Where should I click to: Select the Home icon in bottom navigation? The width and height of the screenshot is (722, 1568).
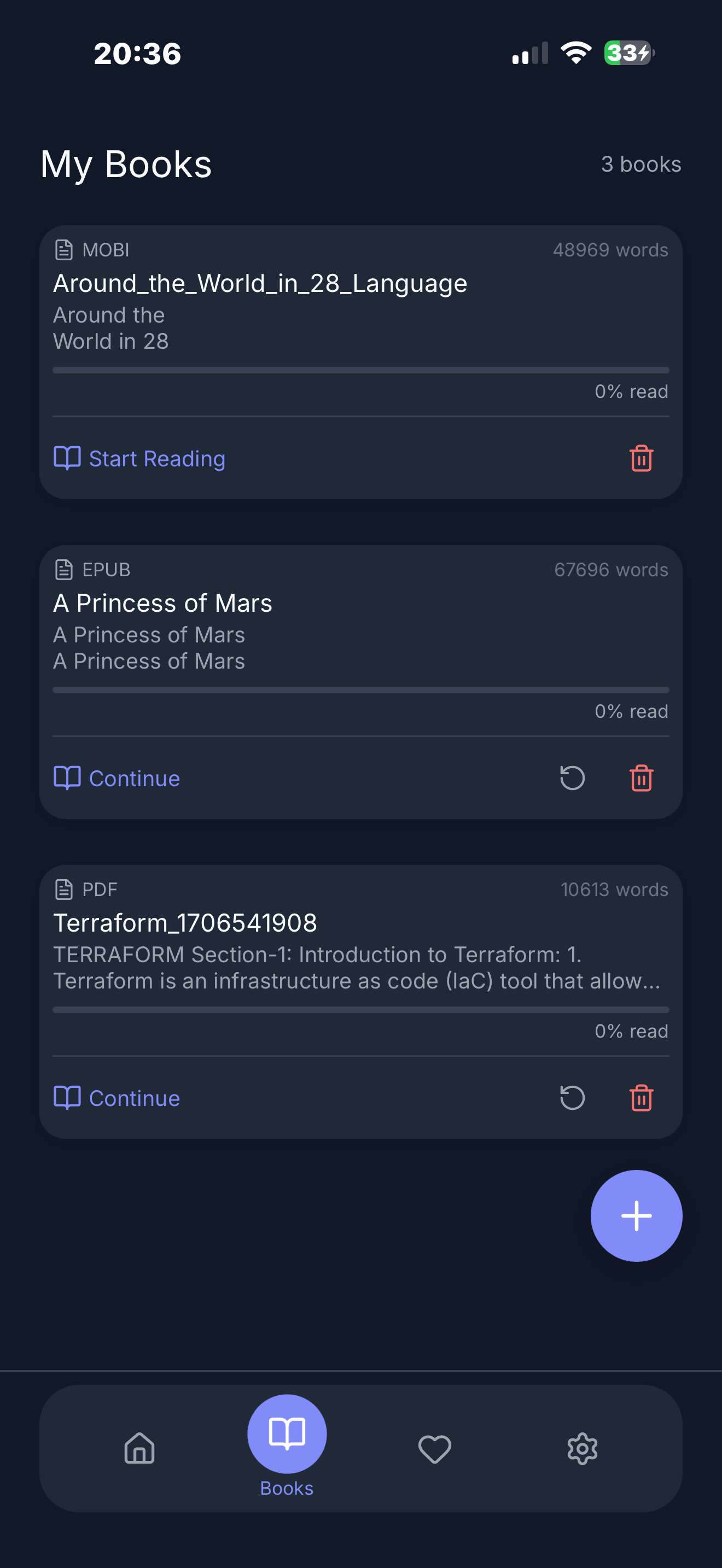[139, 1449]
